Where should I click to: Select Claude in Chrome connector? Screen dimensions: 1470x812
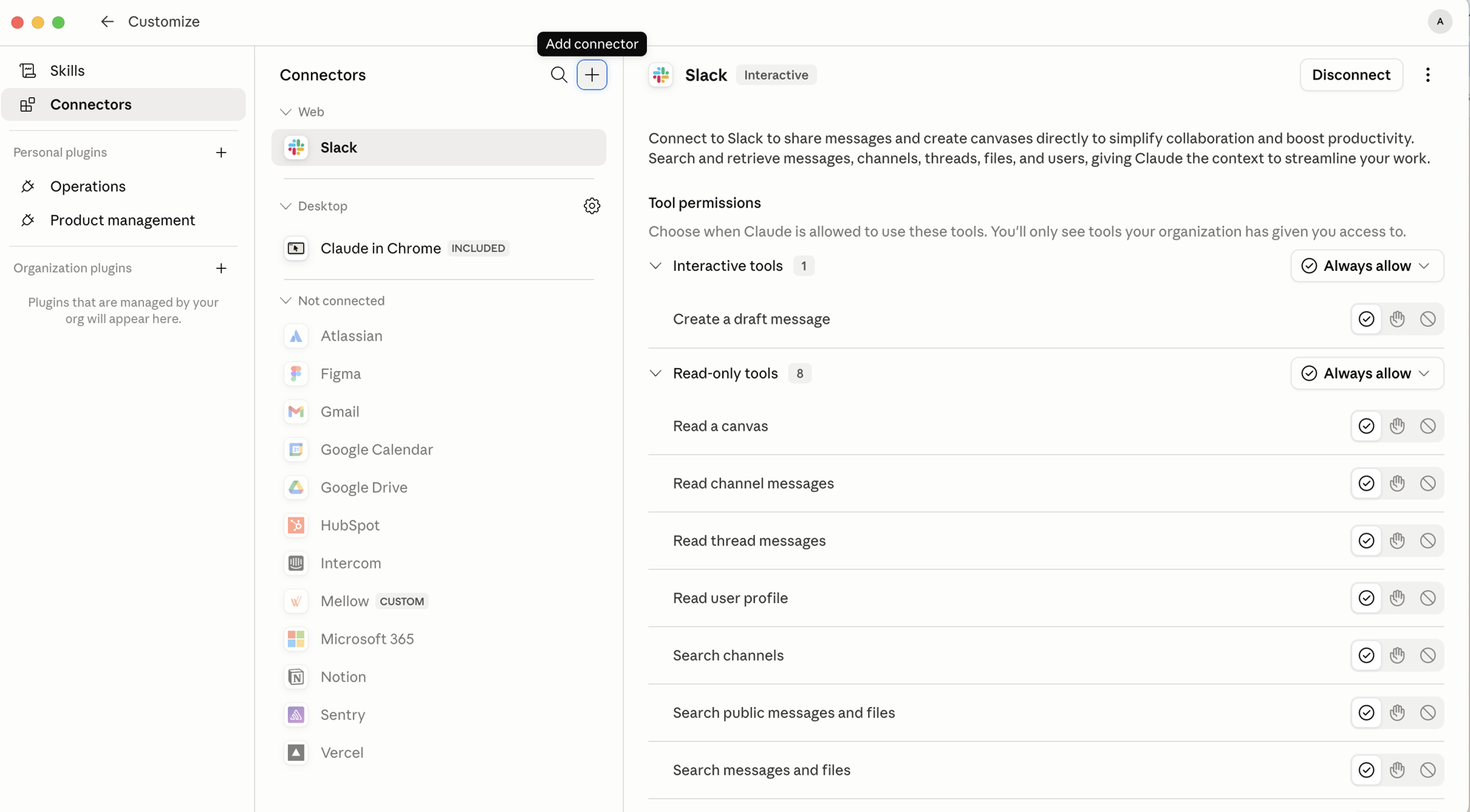[x=439, y=248]
